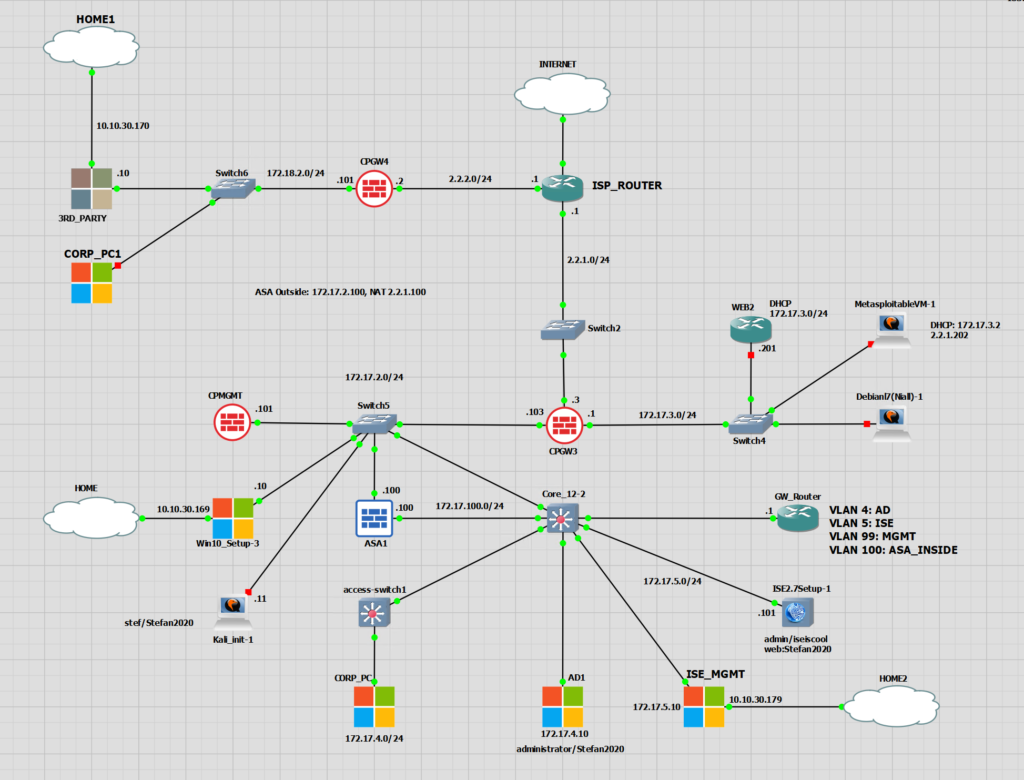Select the Core_12-2 multilayer switch icon
Image resolution: width=1024 pixels, height=780 pixels.
tap(562, 520)
